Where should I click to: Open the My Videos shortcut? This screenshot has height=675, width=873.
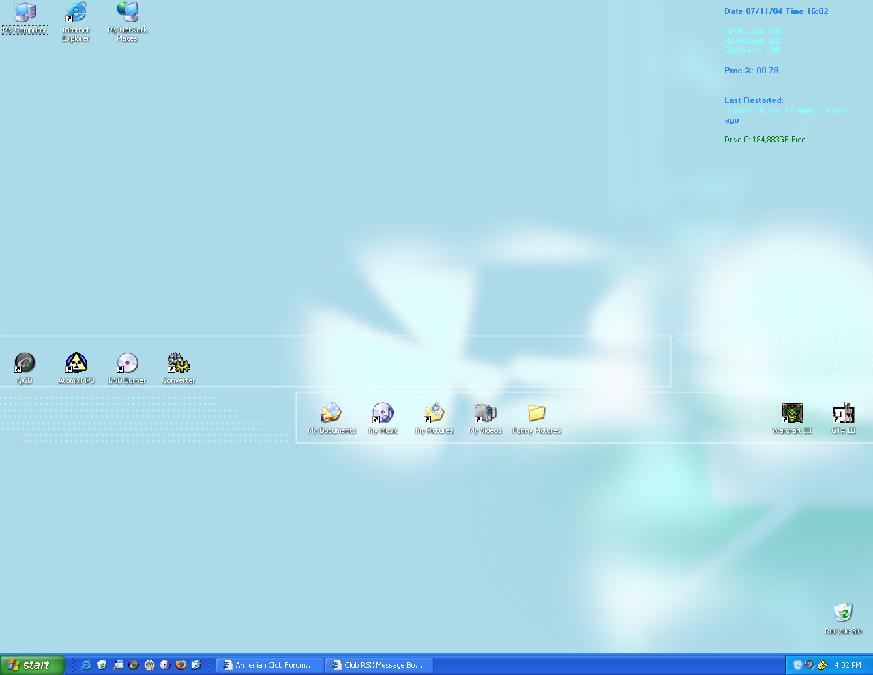(485, 413)
